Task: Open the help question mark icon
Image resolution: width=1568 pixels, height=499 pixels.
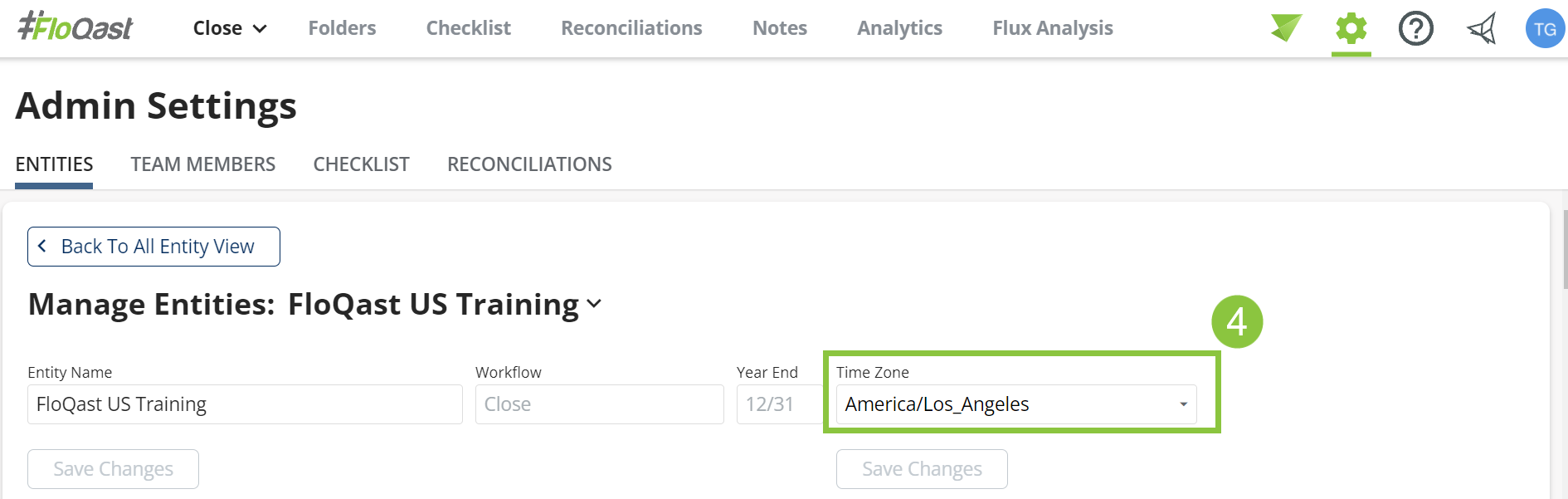Action: [x=1415, y=29]
